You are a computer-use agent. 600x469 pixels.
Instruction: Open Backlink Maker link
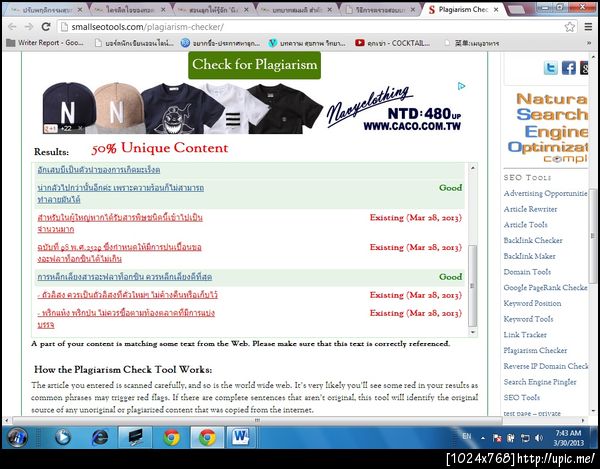pyautogui.click(x=529, y=256)
